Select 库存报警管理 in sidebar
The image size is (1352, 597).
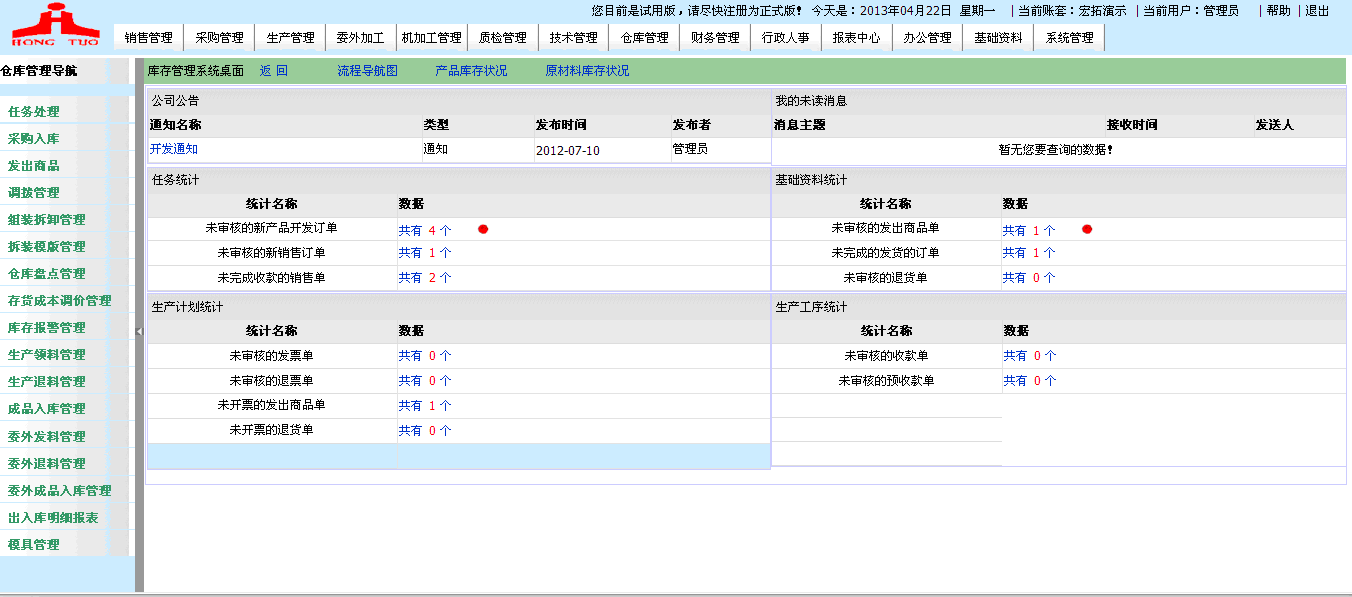[47, 327]
